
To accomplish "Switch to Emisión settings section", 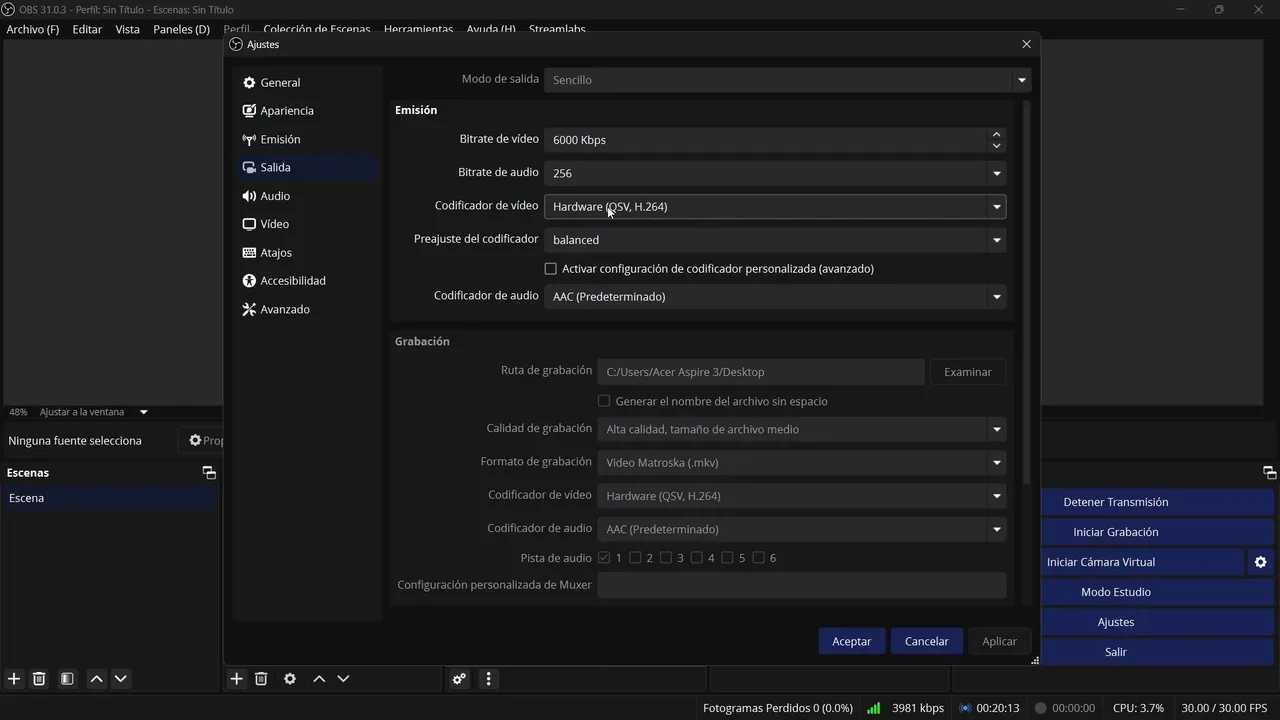I will point(306,139).
